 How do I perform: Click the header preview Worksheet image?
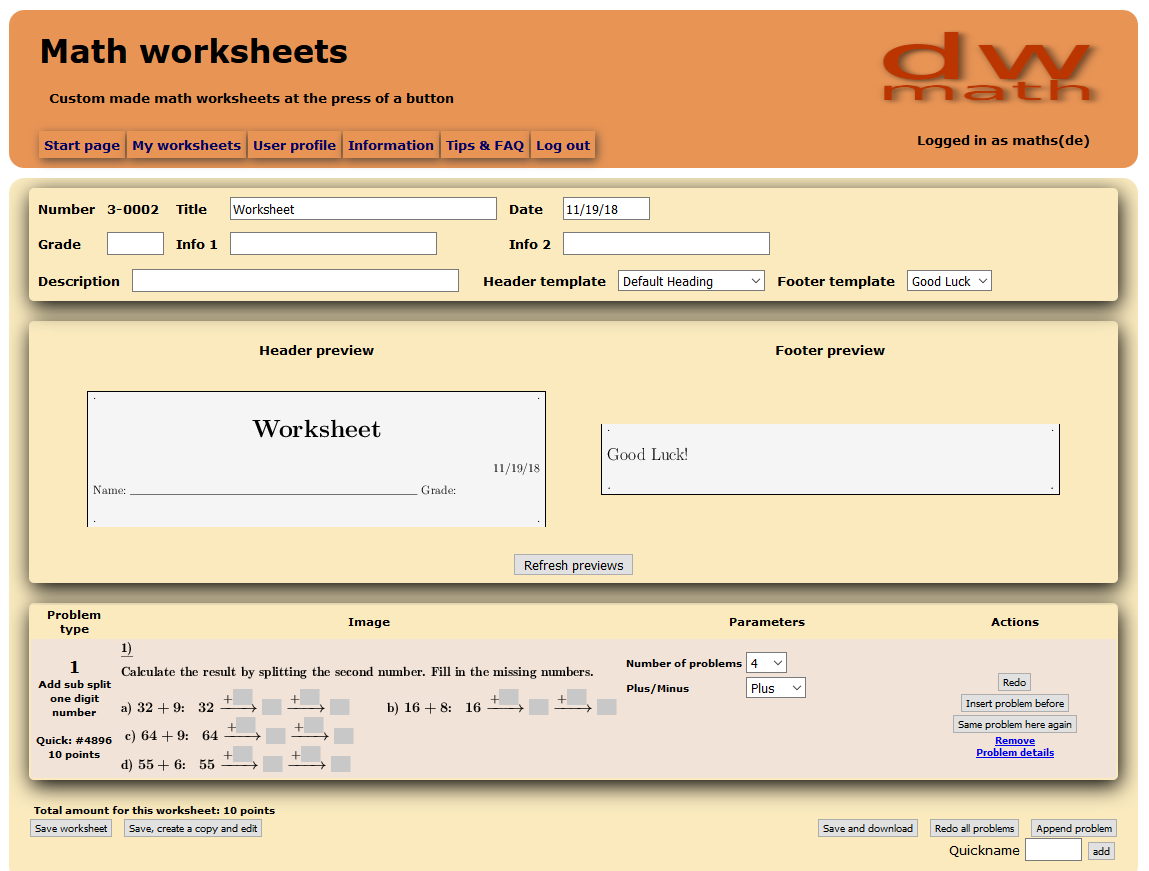[x=317, y=459]
